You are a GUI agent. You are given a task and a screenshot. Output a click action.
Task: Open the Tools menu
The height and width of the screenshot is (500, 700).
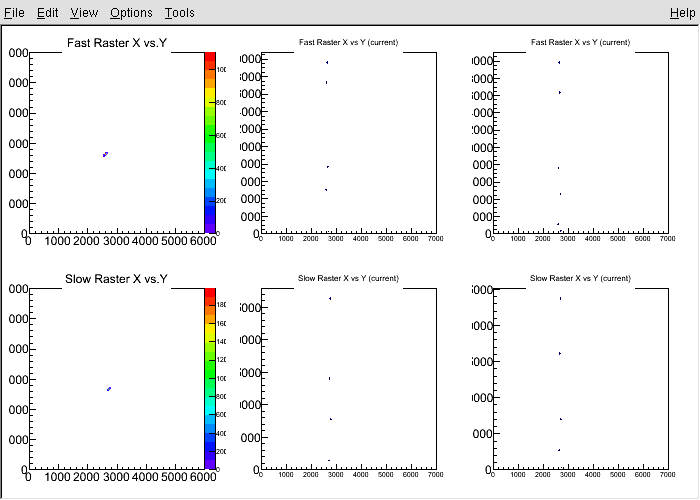click(x=179, y=12)
